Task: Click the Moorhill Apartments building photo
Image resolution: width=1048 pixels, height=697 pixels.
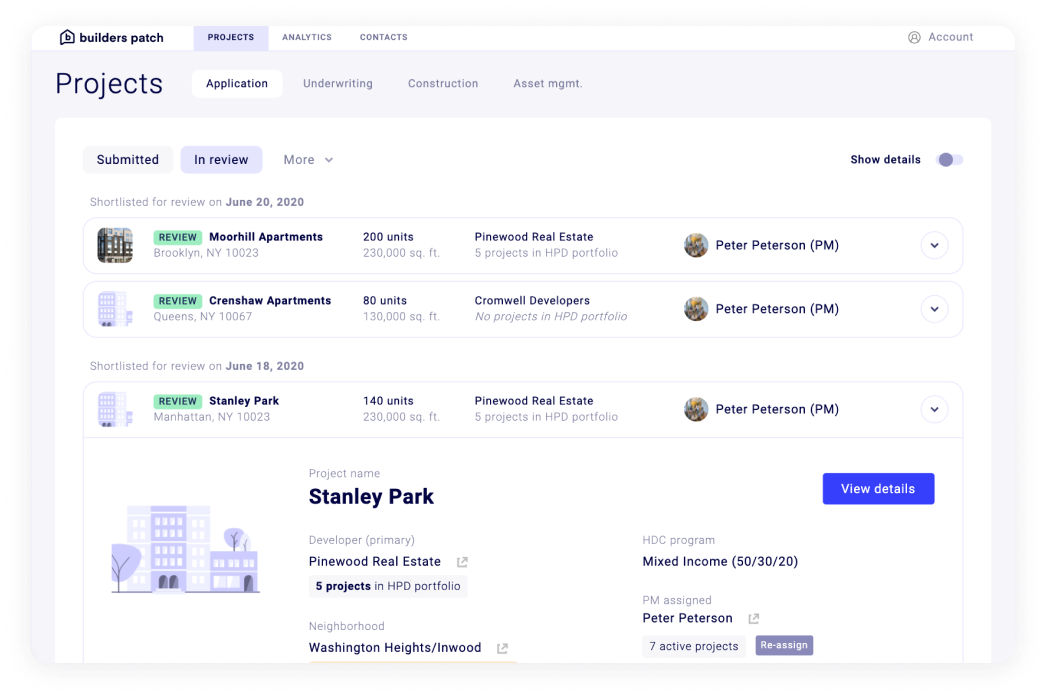Action: click(115, 245)
